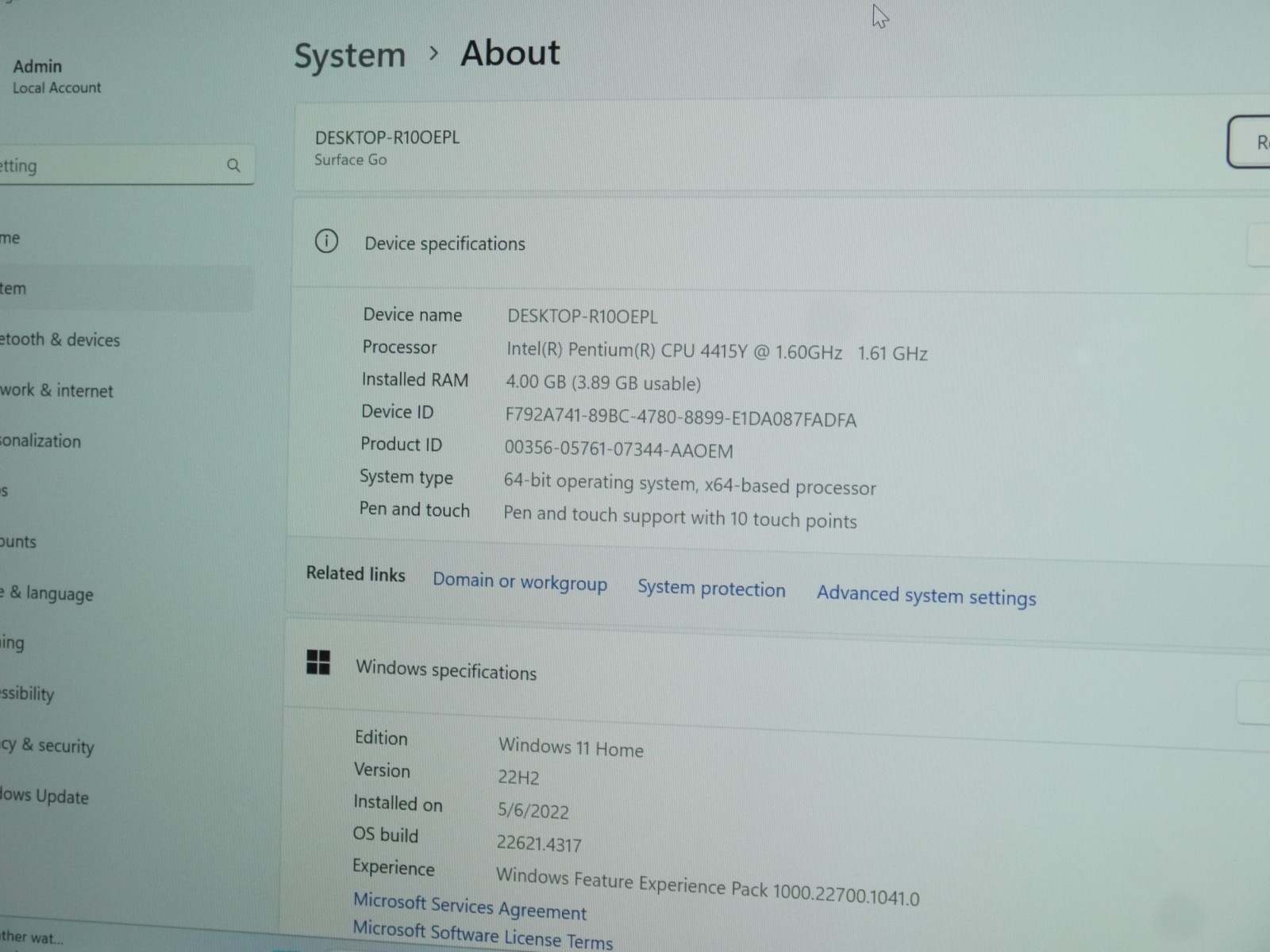Open Accessibility settings in sidebar
The width and height of the screenshot is (1270, 952).
click(x=27, y=693)
